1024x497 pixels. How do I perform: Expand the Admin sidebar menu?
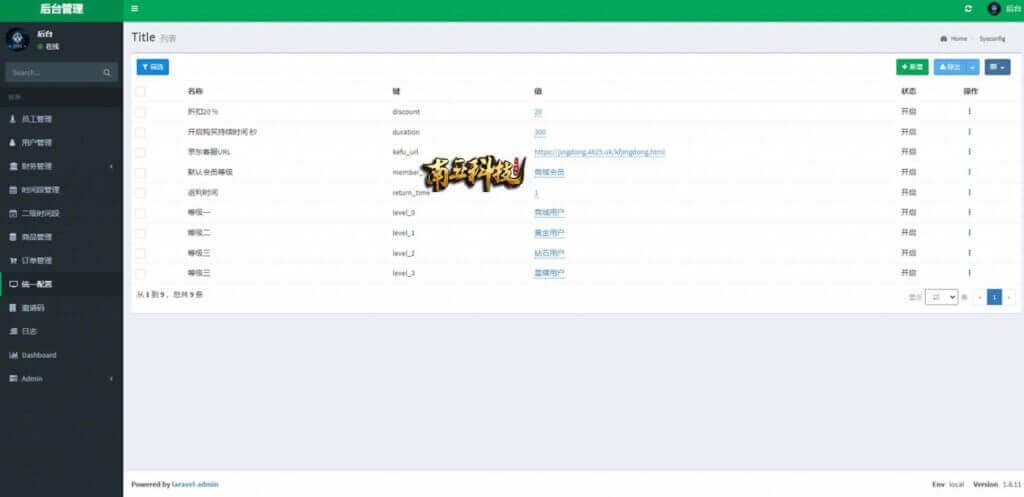point(61,379)
